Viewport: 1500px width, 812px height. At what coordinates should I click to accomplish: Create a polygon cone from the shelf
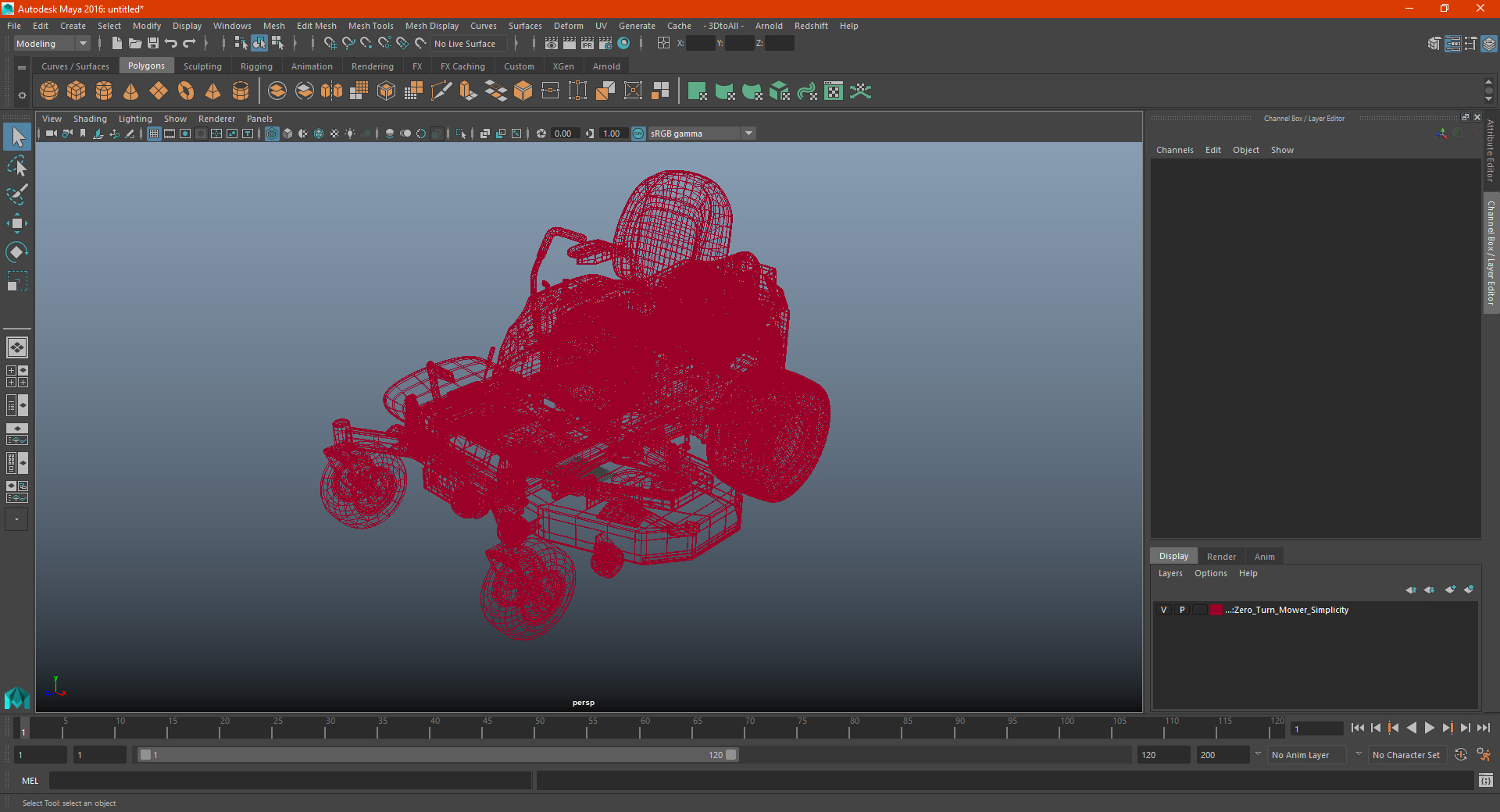131,91
